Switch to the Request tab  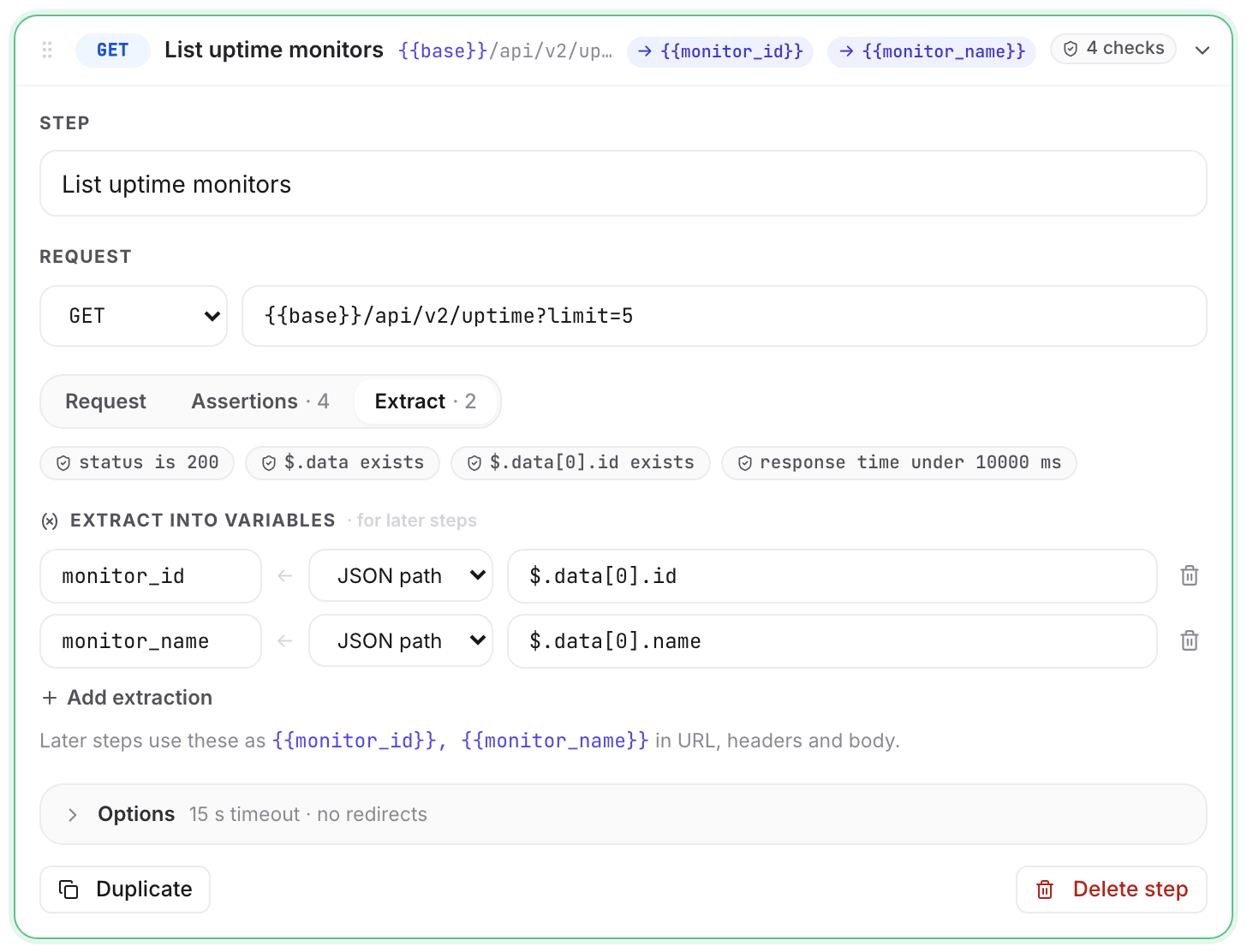coord(106,402)
